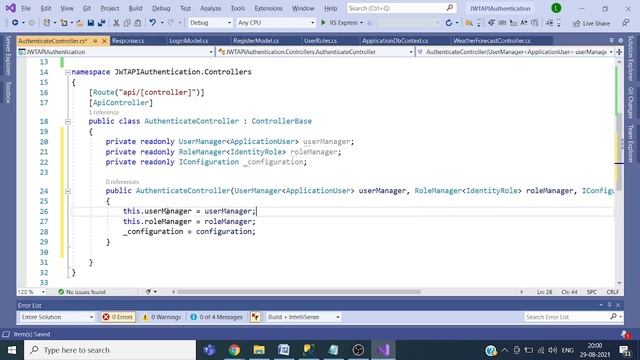
Task: Click the Windows Start button
Action: click(12, 350)
